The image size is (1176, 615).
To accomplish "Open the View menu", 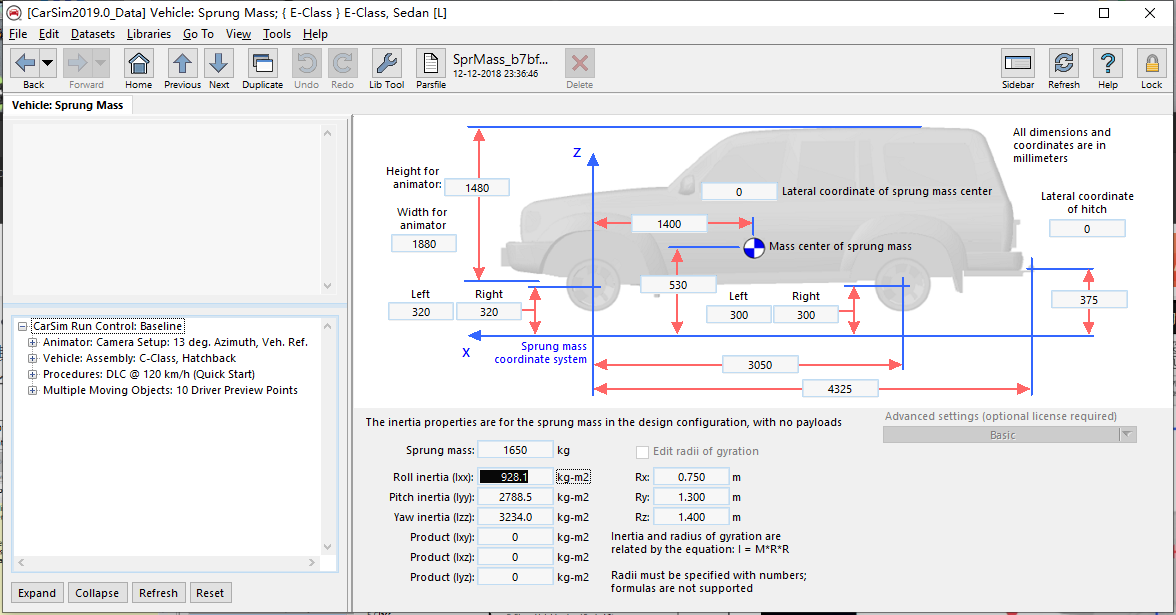I will pyautogui.click(x=238, y=34).
